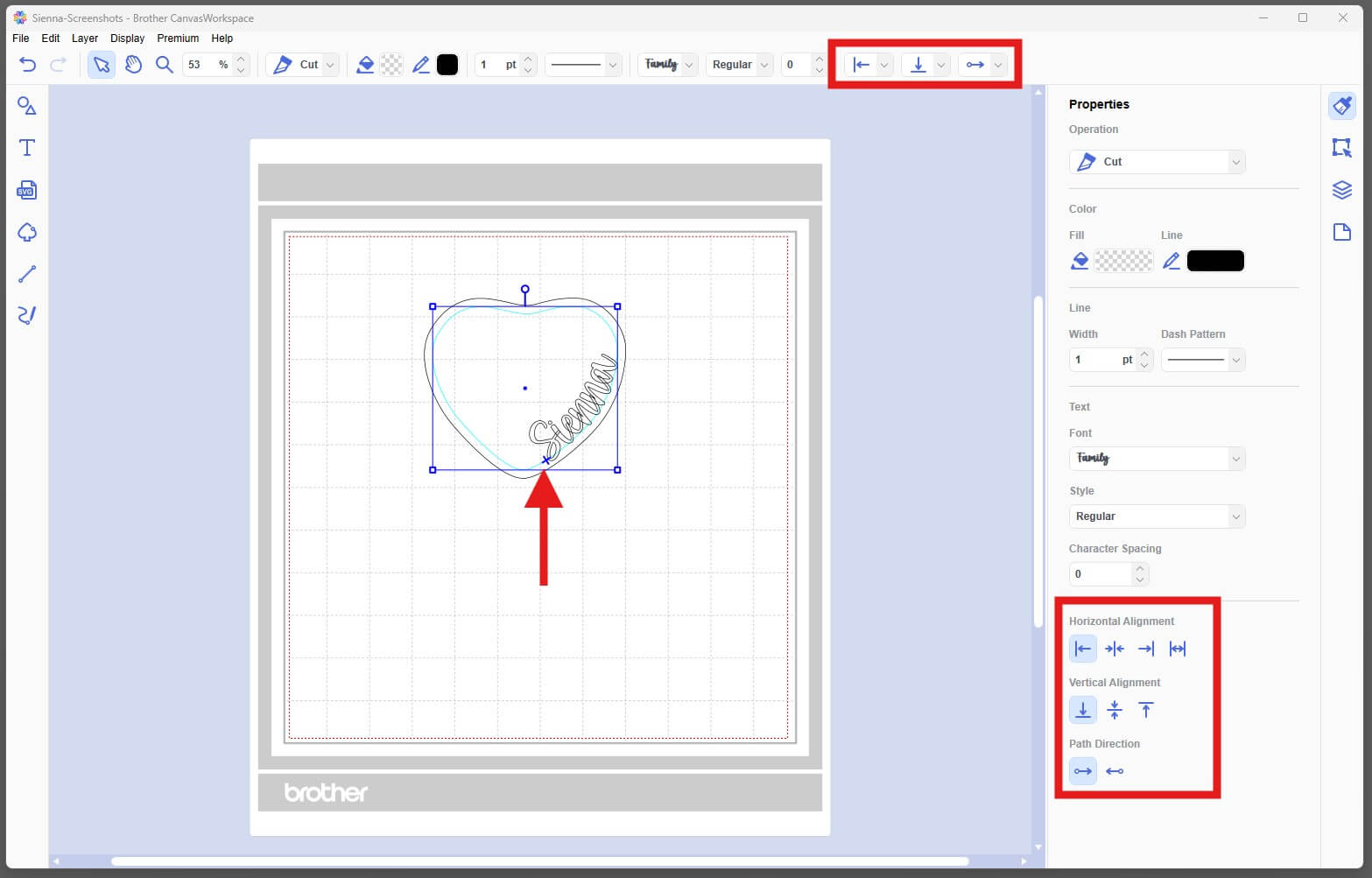
Task: Click the toolbar line width field
Action: [497, 65]
